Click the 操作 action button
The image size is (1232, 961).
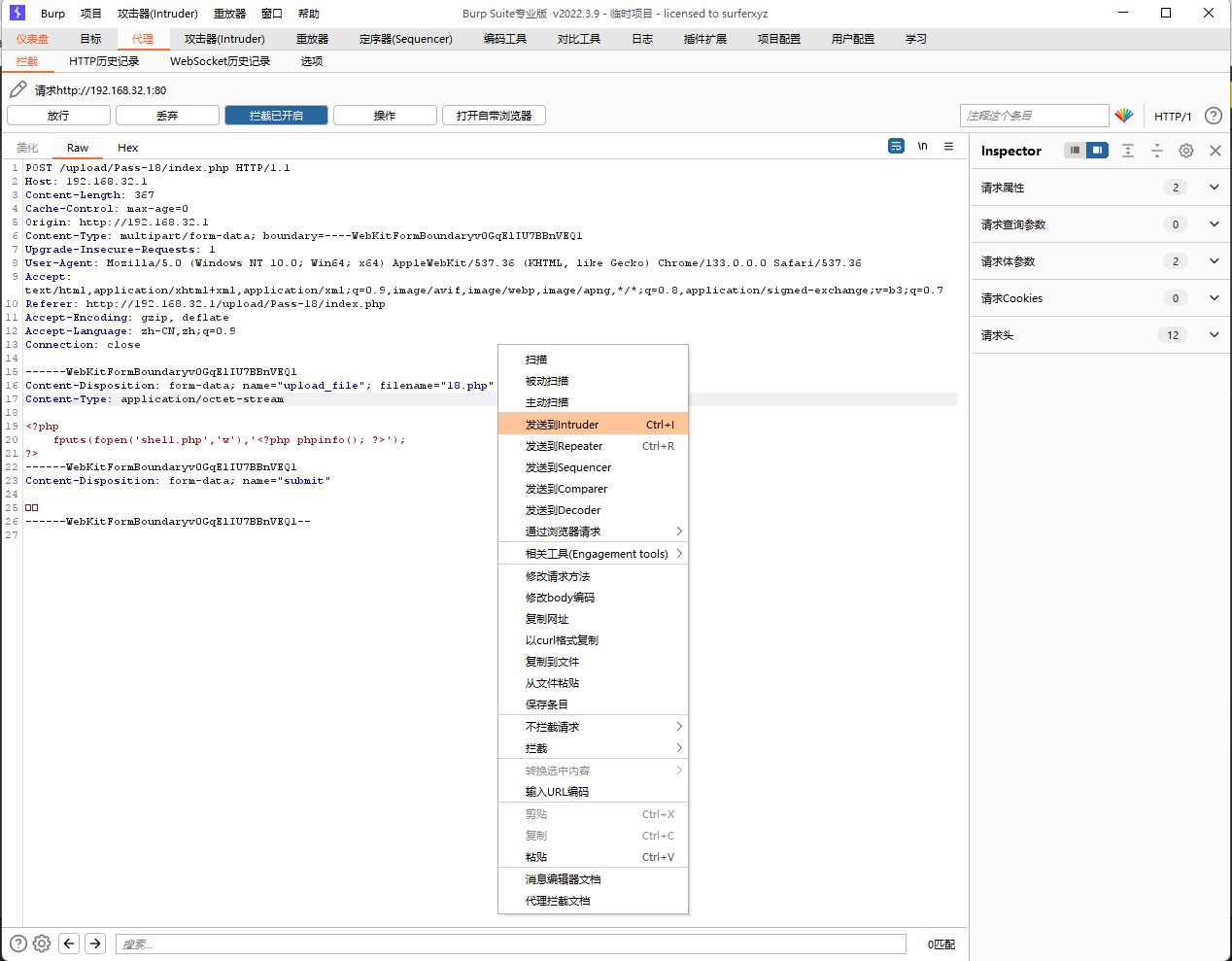(x=385, y=116)
